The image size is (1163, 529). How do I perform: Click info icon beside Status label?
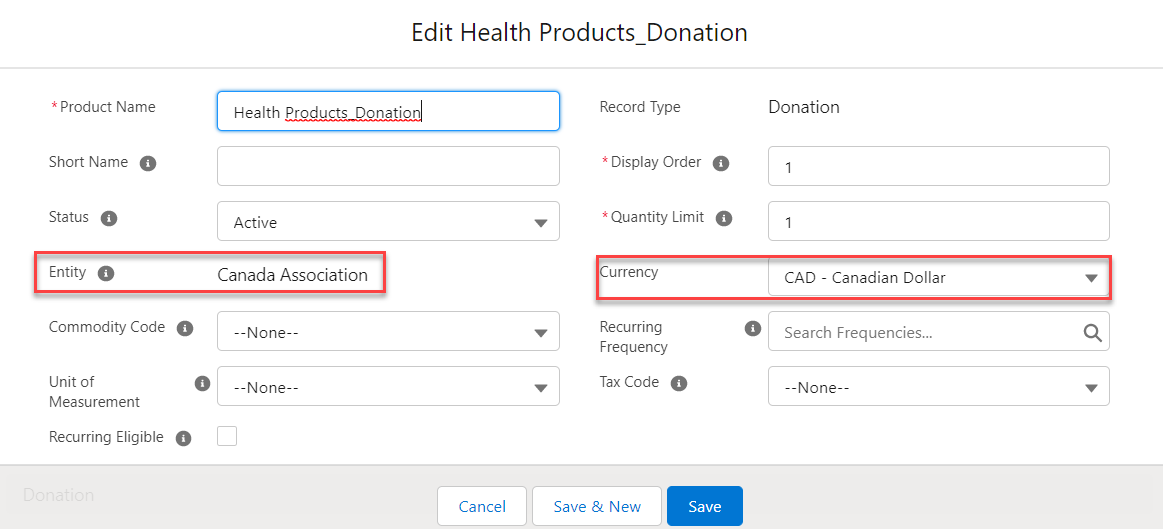point(109,218)
